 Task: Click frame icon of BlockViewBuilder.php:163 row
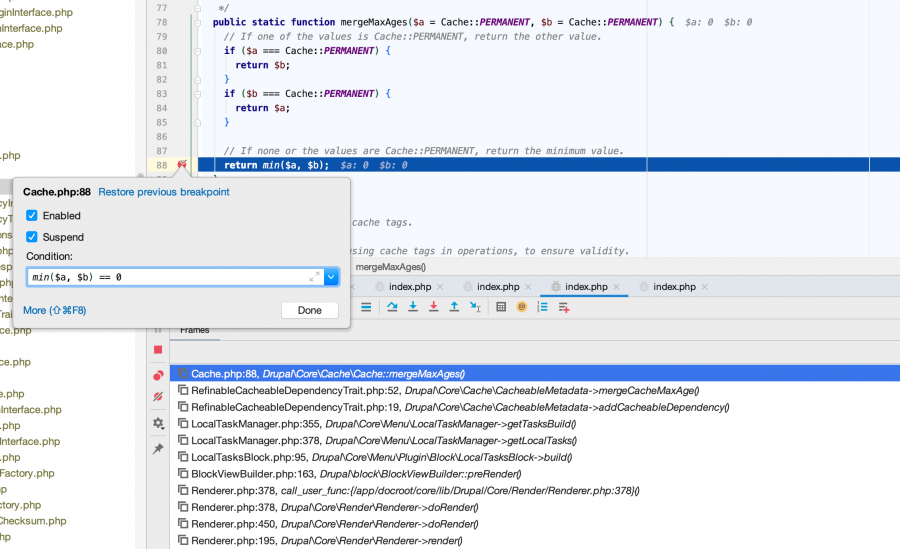click(x=183, y=473)
